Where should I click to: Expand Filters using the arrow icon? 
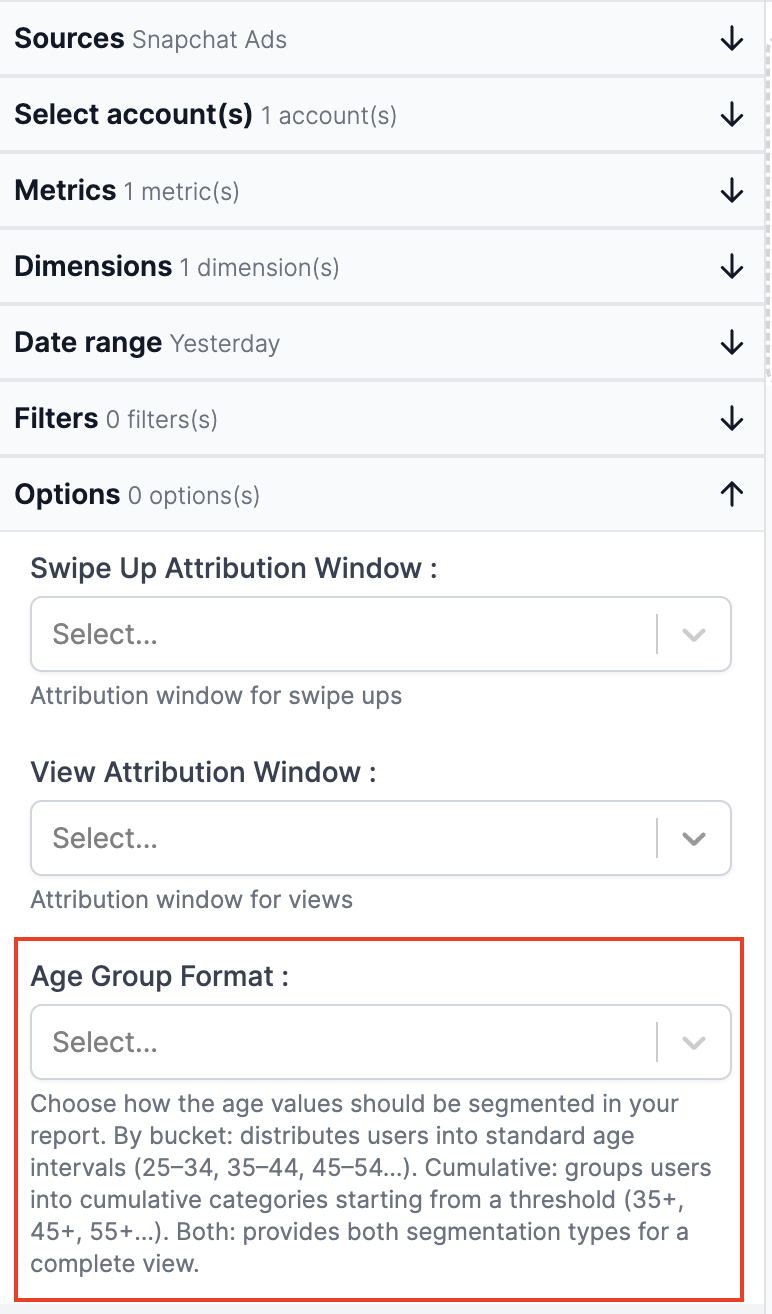pyautogui.click(x=732, y=418)
